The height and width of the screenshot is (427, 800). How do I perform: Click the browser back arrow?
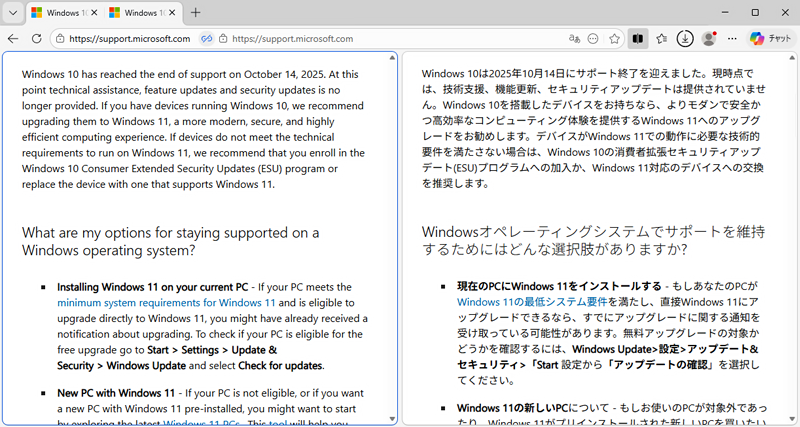[x=13, y=39]
